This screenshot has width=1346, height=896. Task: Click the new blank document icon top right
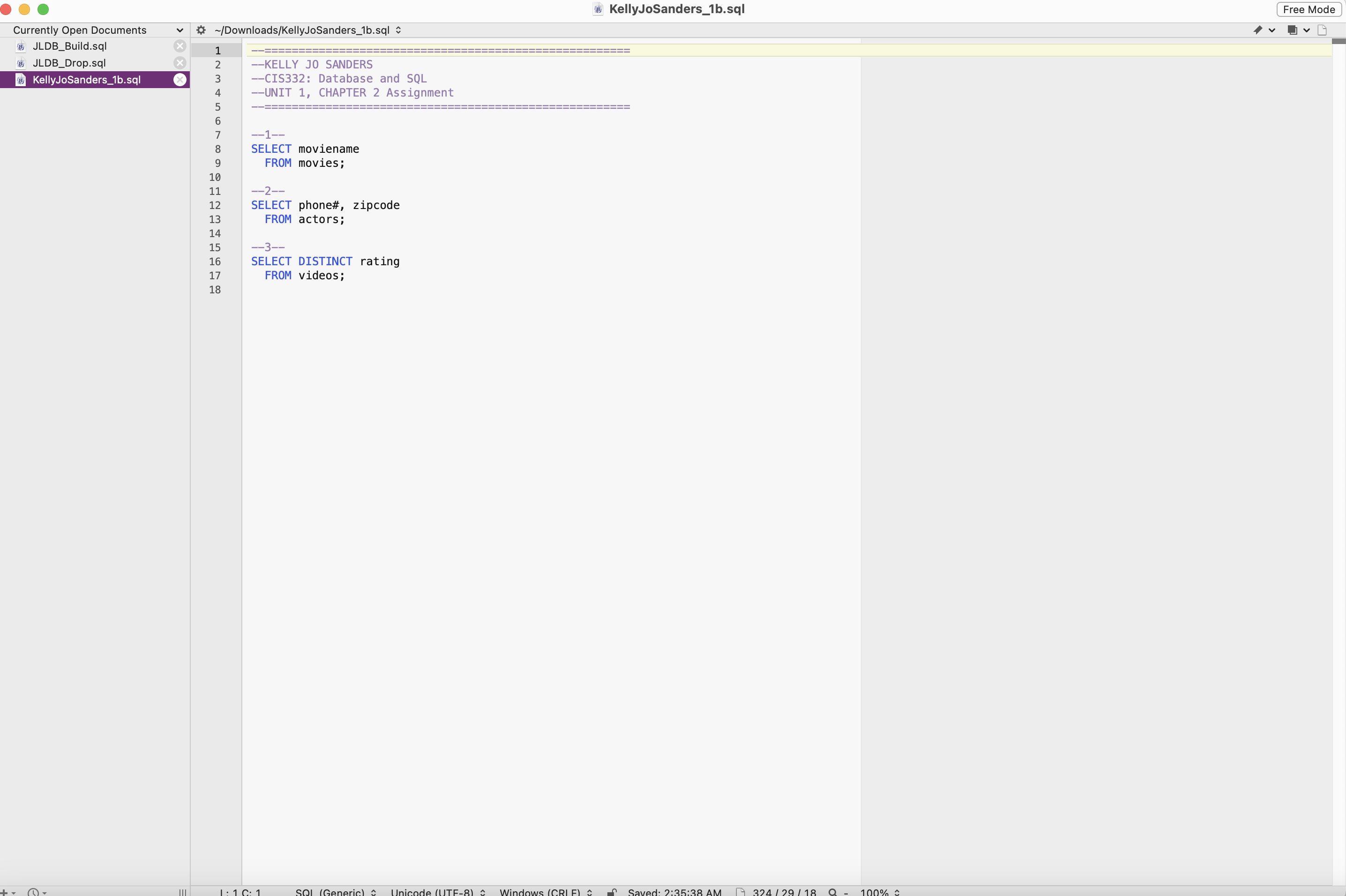pos(1322,30)
